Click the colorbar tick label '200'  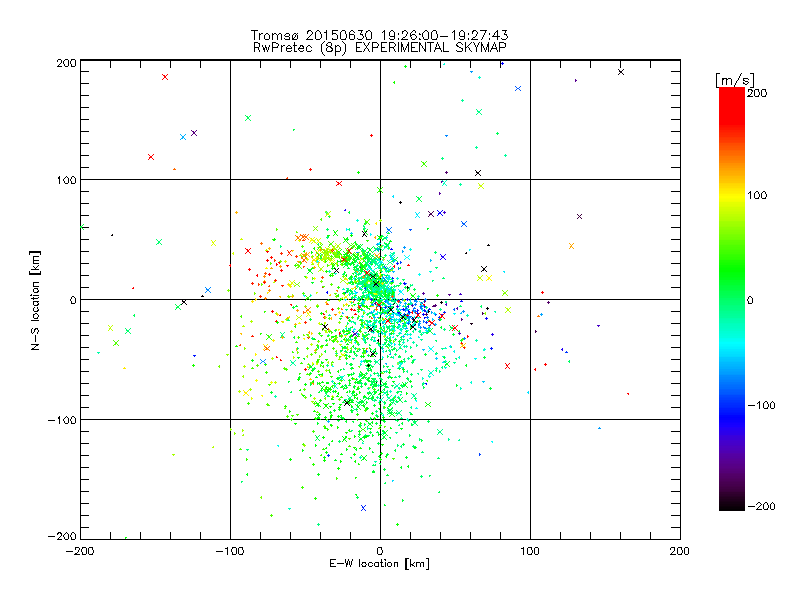[757, 93]
